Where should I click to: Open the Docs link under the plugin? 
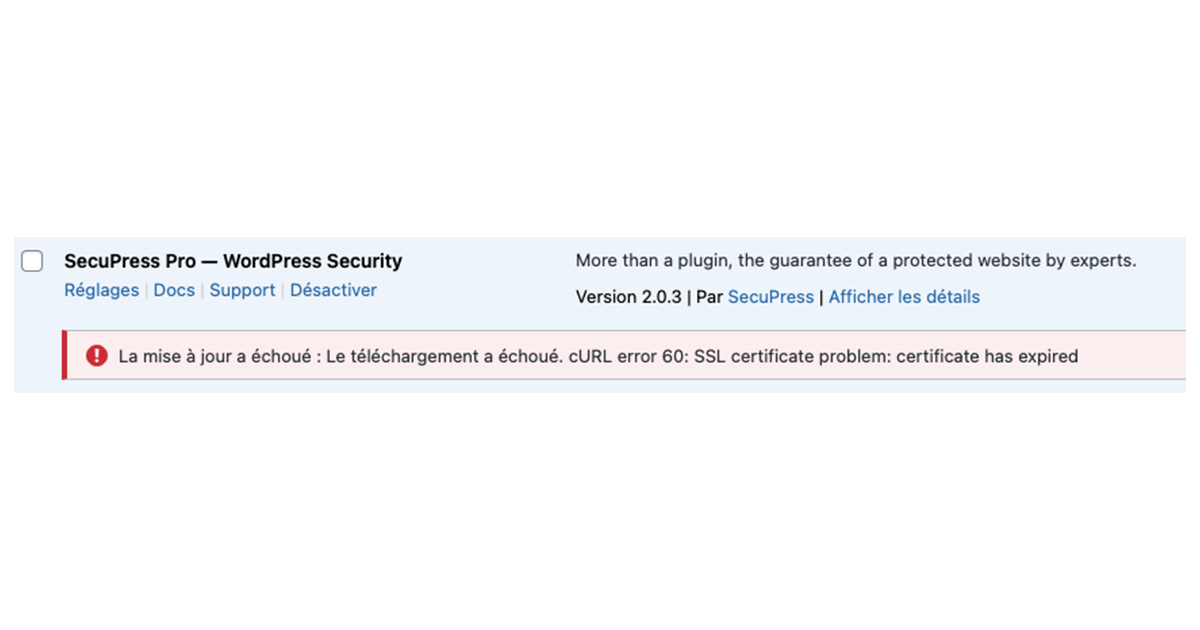[174, 290]
